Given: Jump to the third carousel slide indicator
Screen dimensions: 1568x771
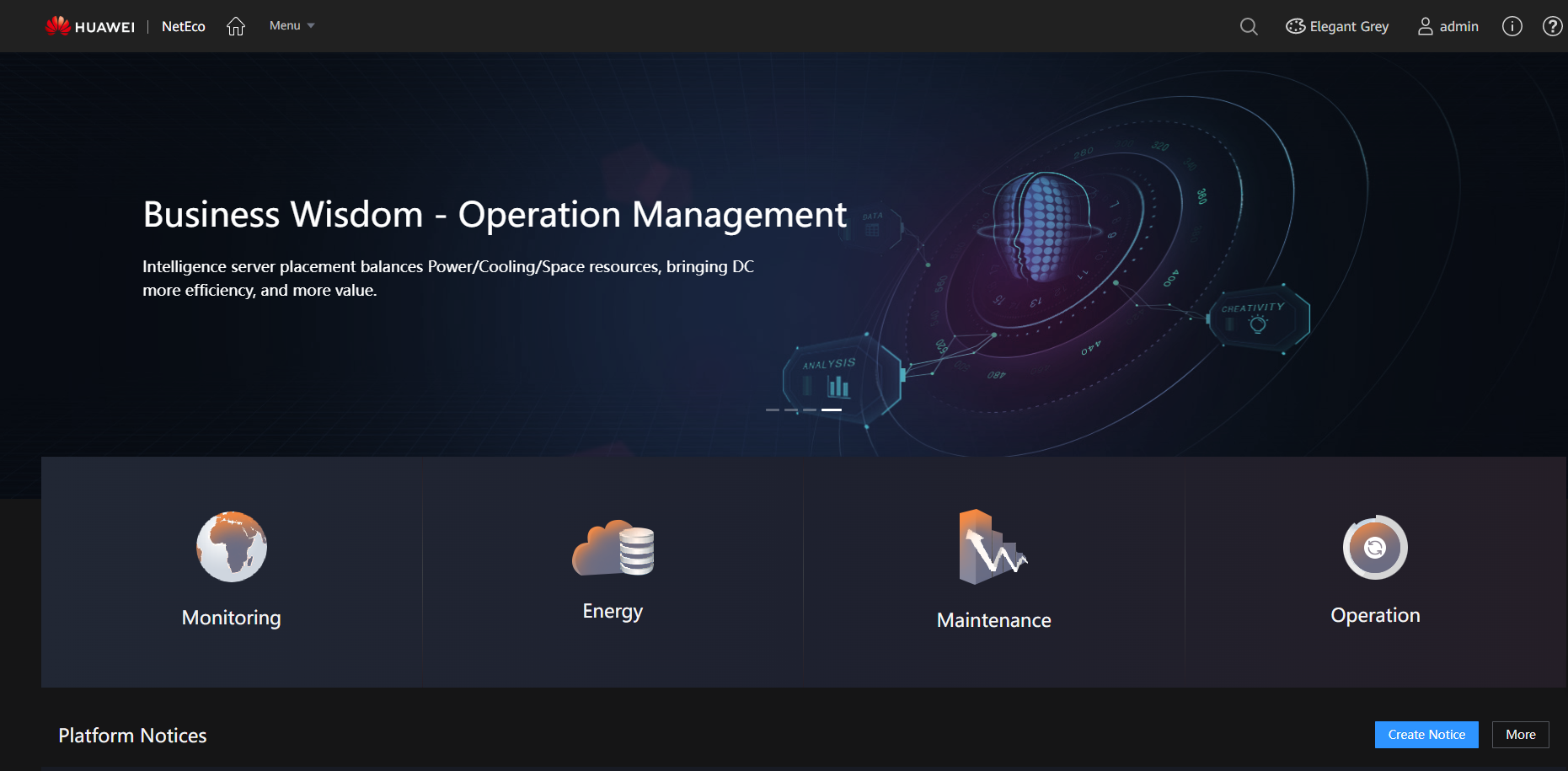Looking at the screenshot, I should coord(810,410).
